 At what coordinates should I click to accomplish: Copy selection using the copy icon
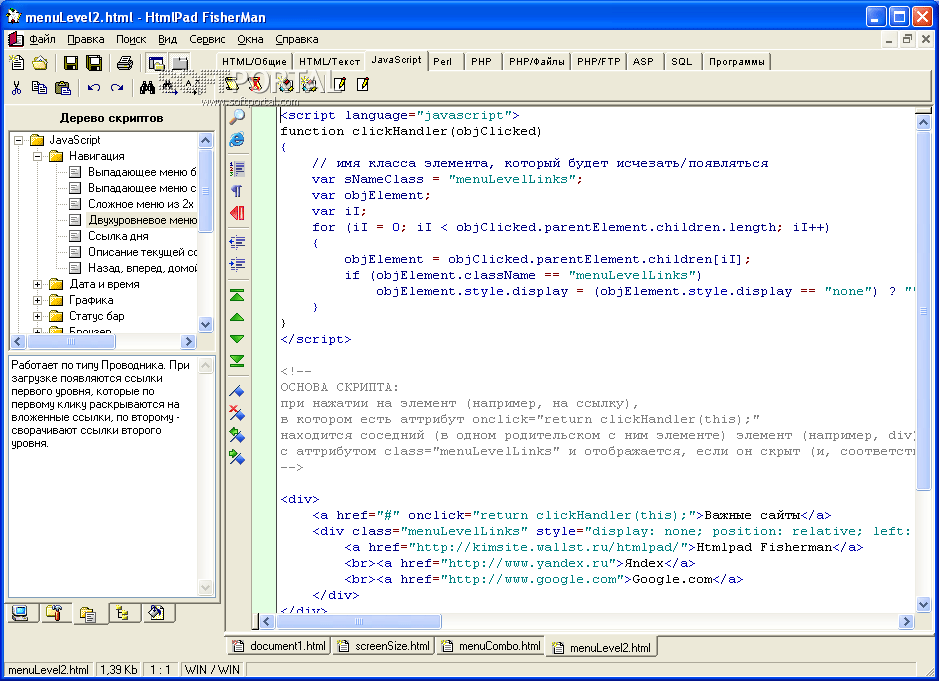(x=40, y=87)
